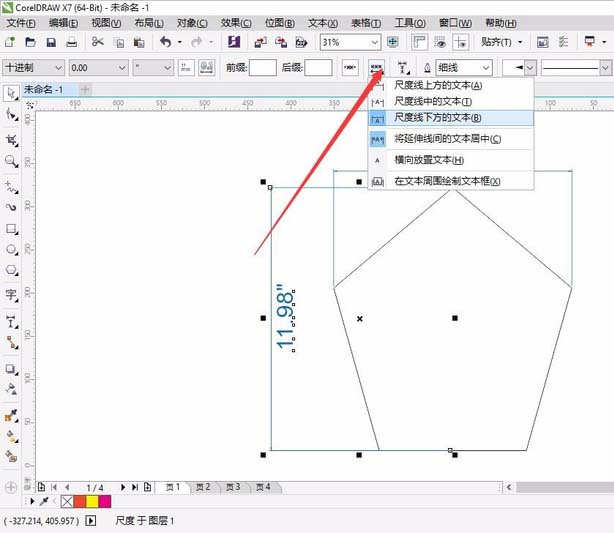
Task: Select the Polygon tool
Action: (11, 270)
